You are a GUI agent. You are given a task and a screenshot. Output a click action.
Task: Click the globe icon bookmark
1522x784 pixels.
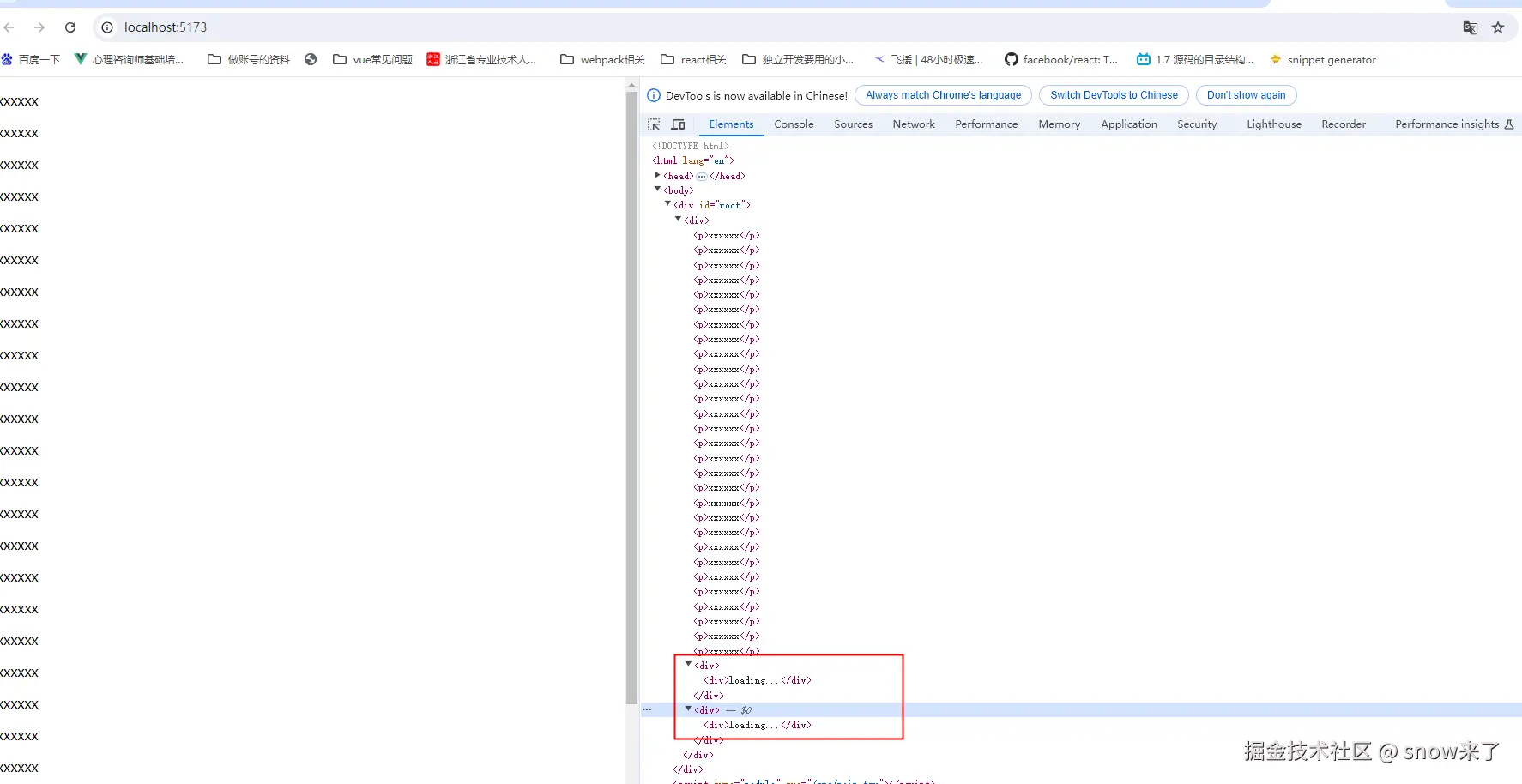point(311,59)
